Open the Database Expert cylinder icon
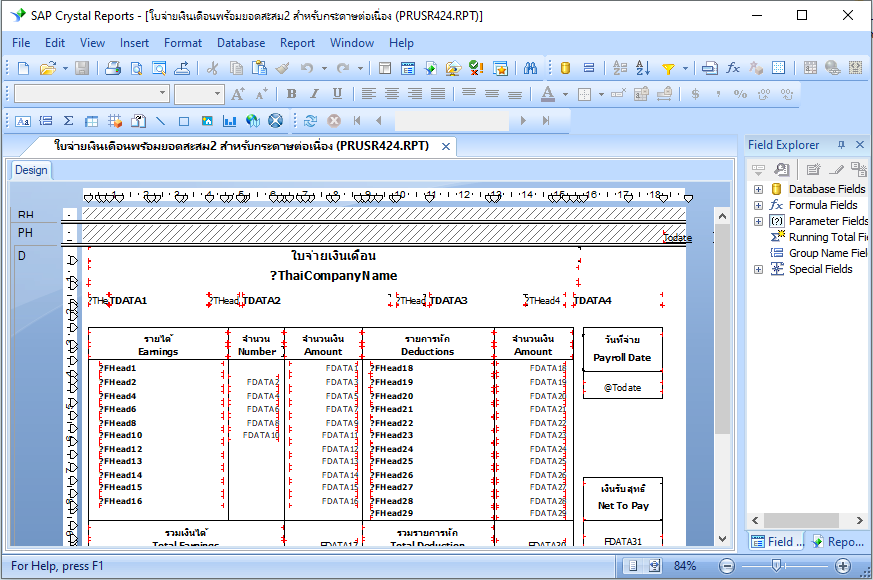Screen dimensions: 873x580 pos(565,68)
